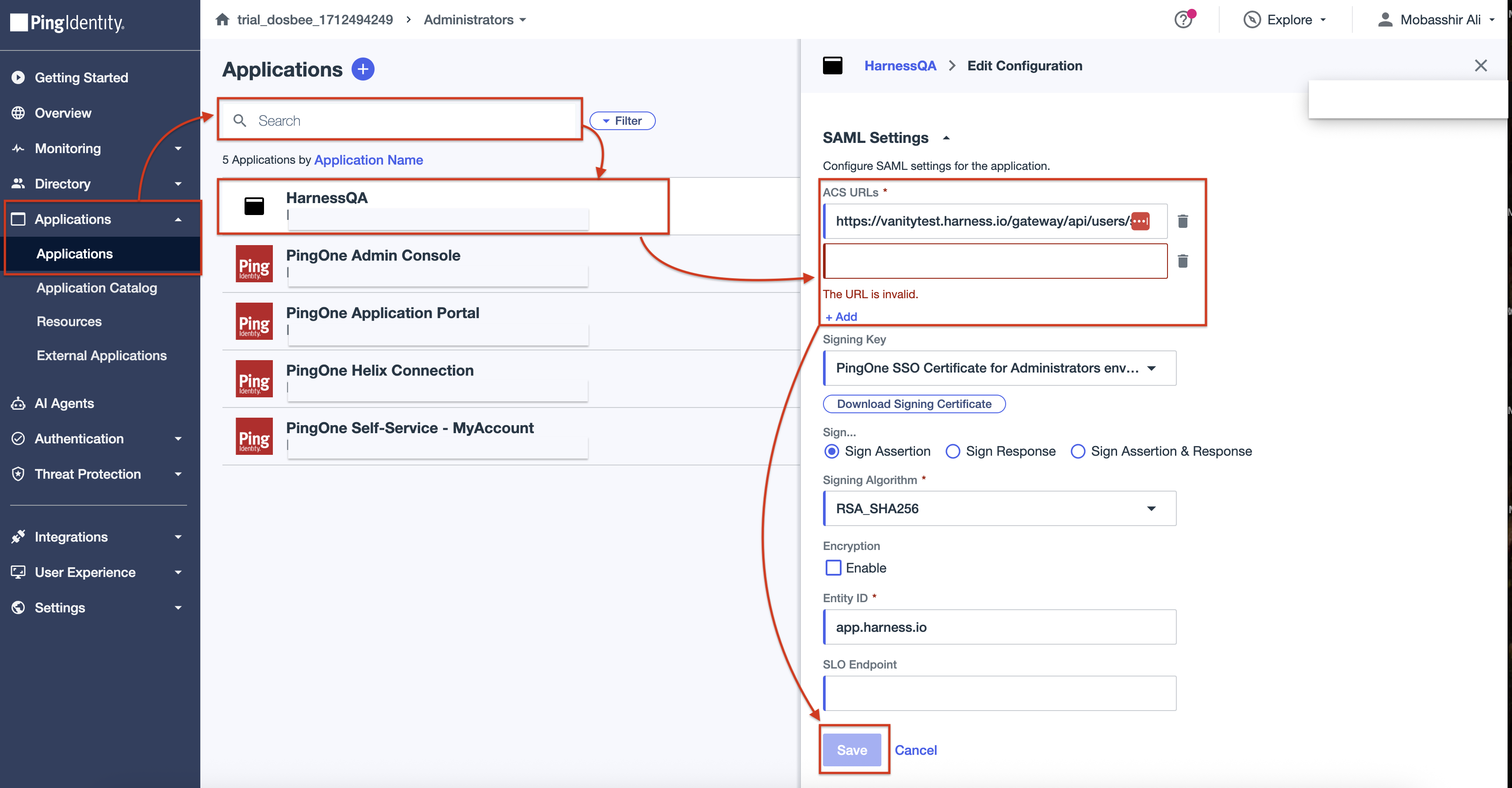This screenshot has height=788, width=1512.
Task: Click the red password manager icon in ACS URL
Action: tap(1140, 221)
